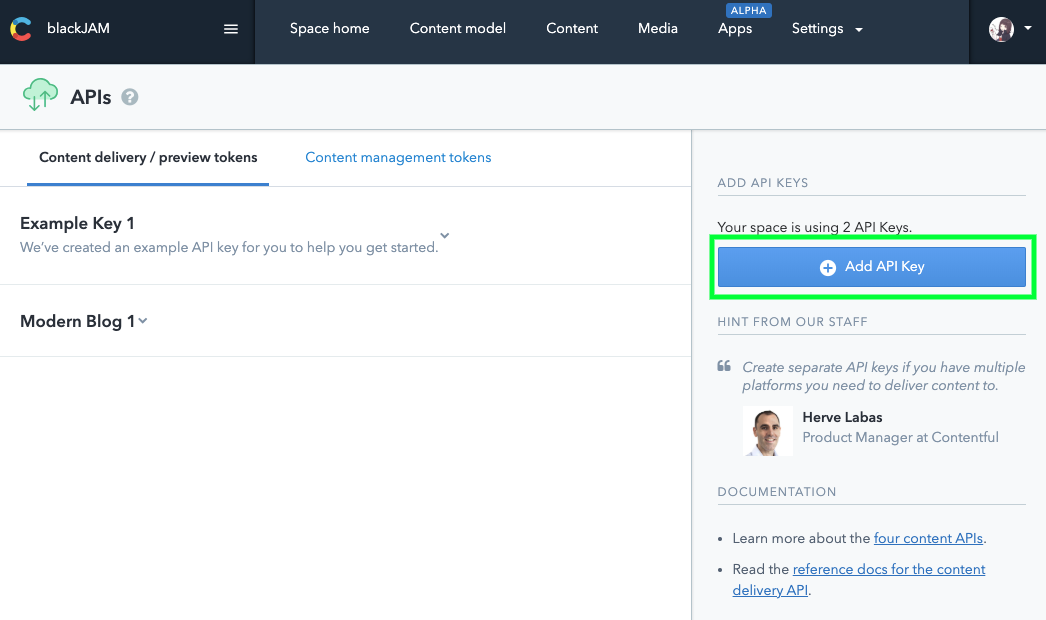Click the plus icon inside Add API Key
The width and height of the screenshot is (1046, 620).
828,267
